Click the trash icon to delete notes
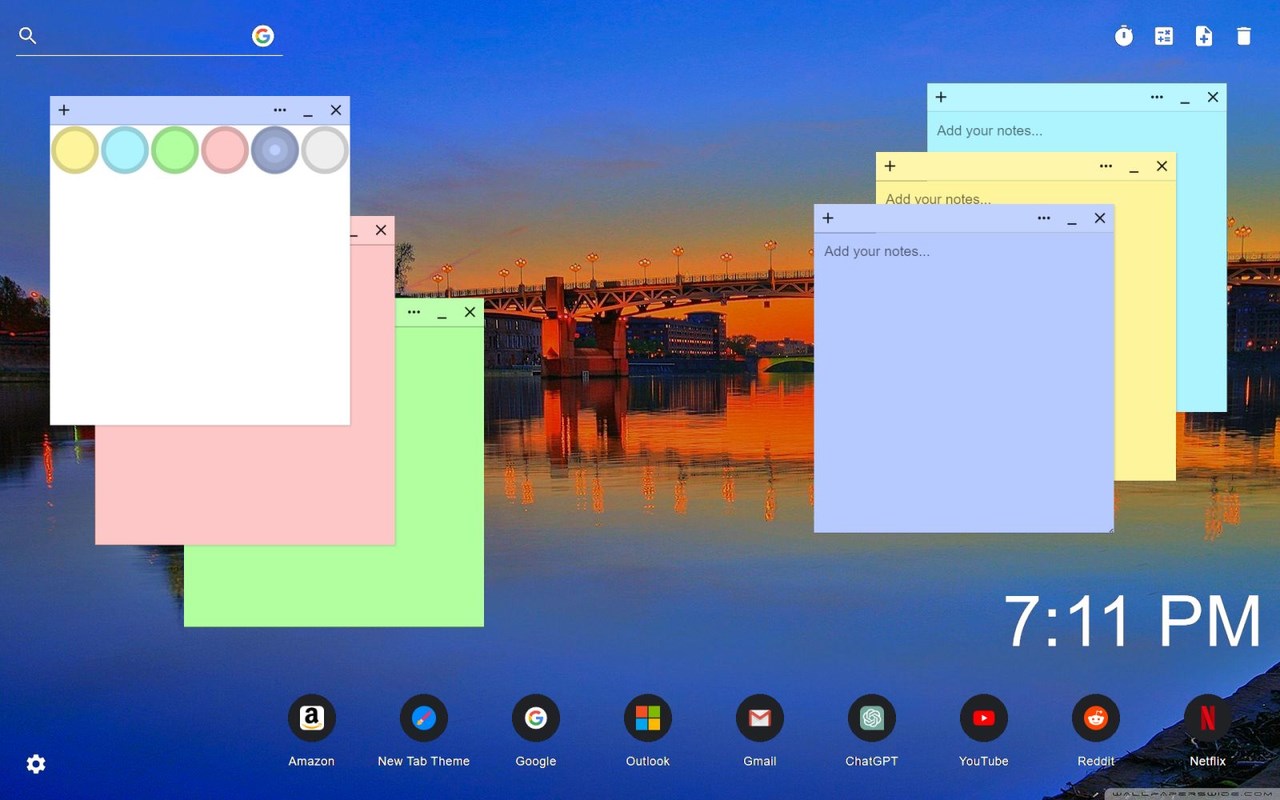 click(x=1244, y=36)
